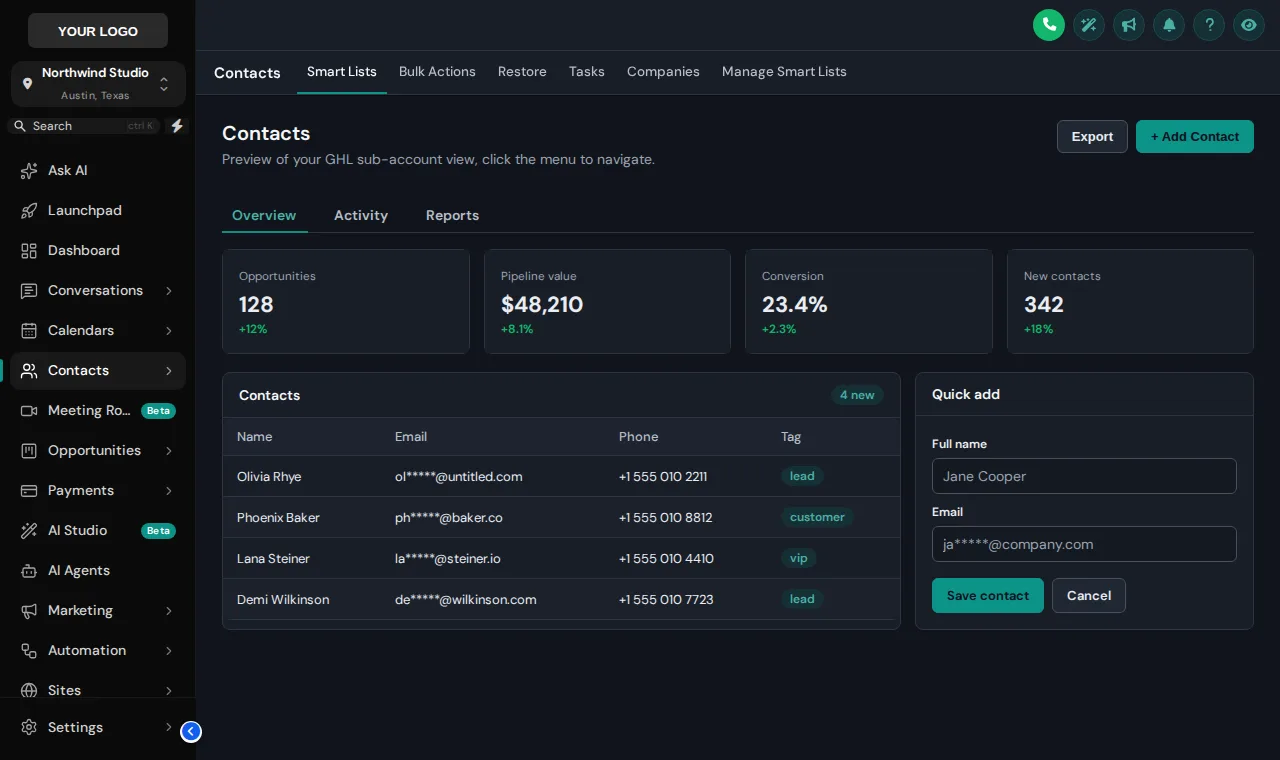The width and height of the screenshot is (1280, 760).
Task: Click the Full name input field
Action: coord(1084,476)
